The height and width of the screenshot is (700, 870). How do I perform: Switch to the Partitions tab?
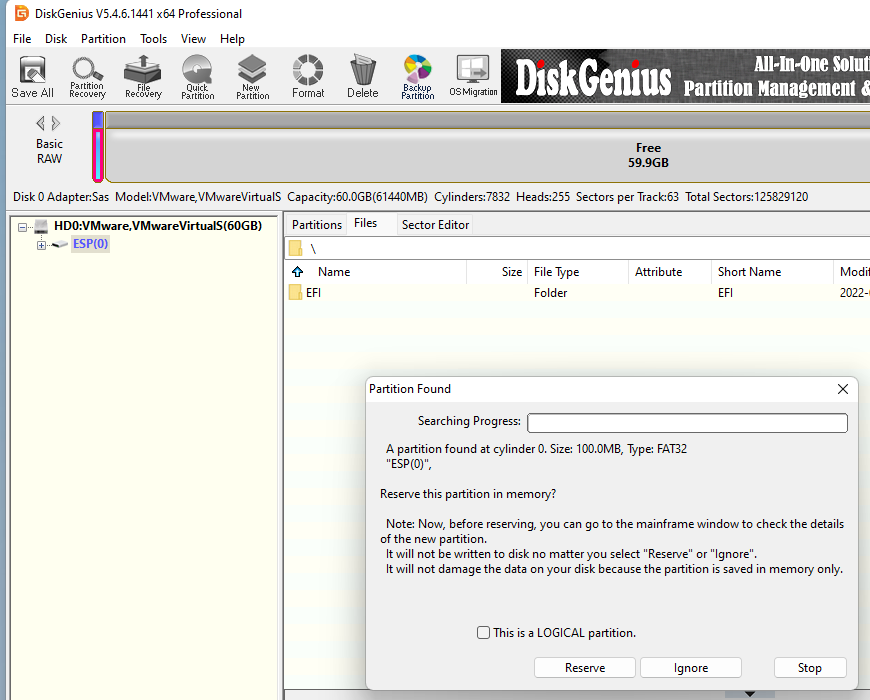pos(317,225)
